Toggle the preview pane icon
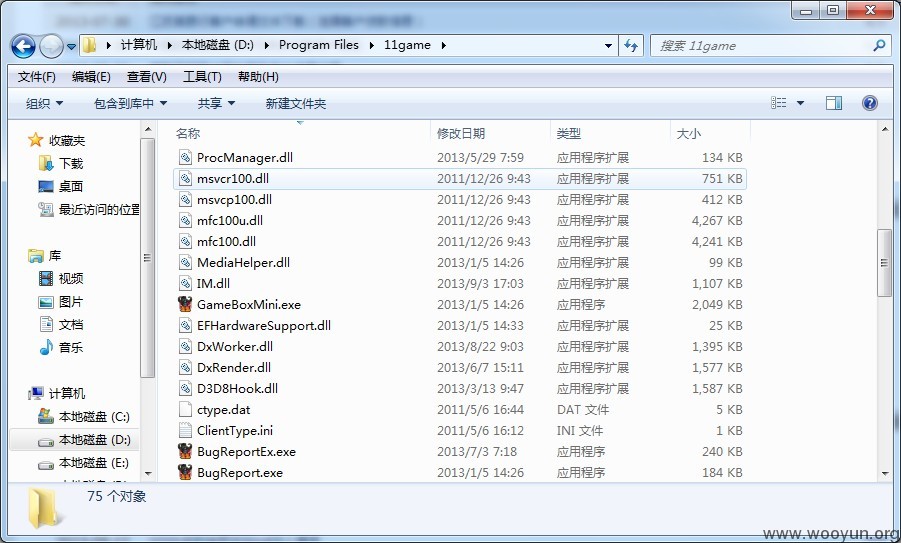Viewport: 901px width, 543px height. click(x=834, y=103)
